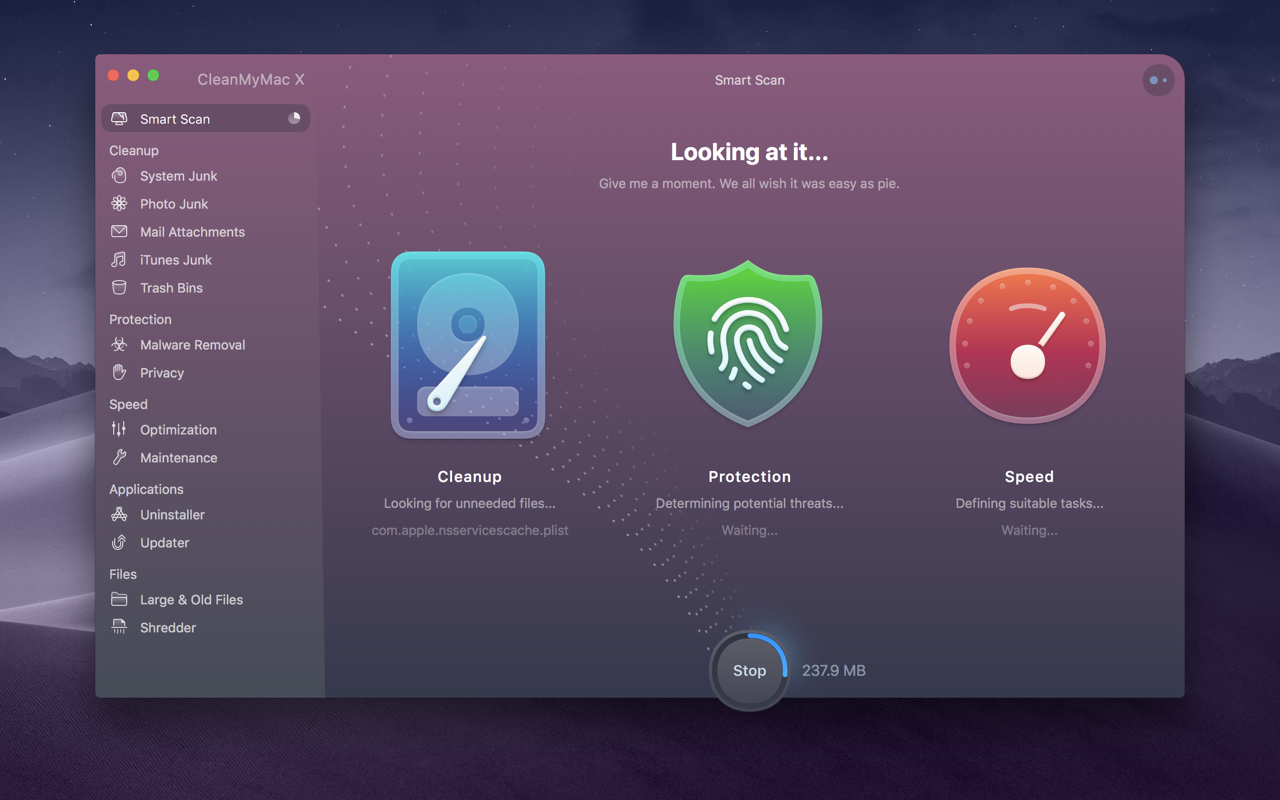Click 'Waiting...' under Protection
The height and width of the screenshot is (800, 1280).
(x=749, y=530)
